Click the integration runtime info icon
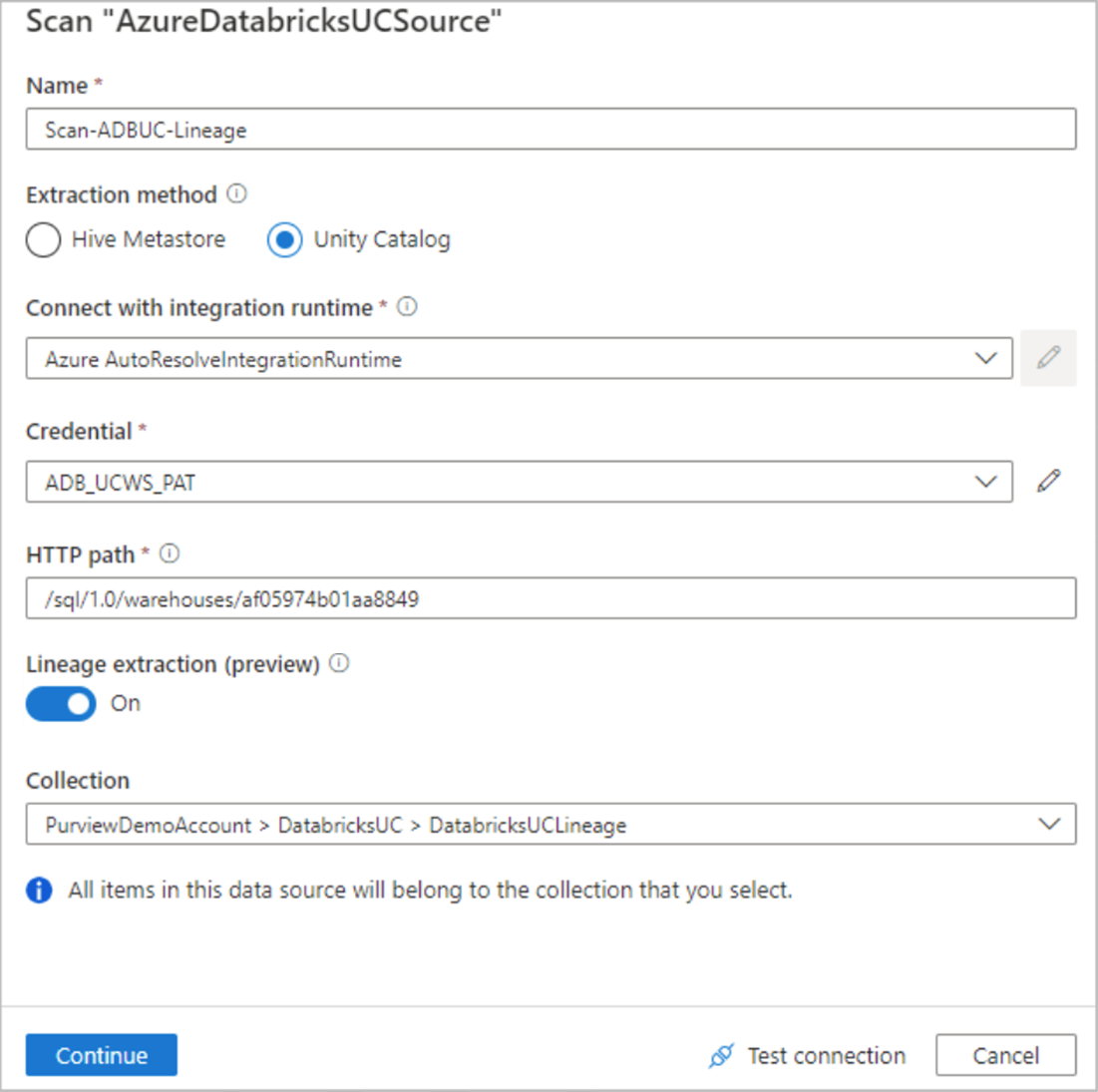The width and height of the screenshot is (1098, 1092). pyautogui.click(x=407, y=307)
